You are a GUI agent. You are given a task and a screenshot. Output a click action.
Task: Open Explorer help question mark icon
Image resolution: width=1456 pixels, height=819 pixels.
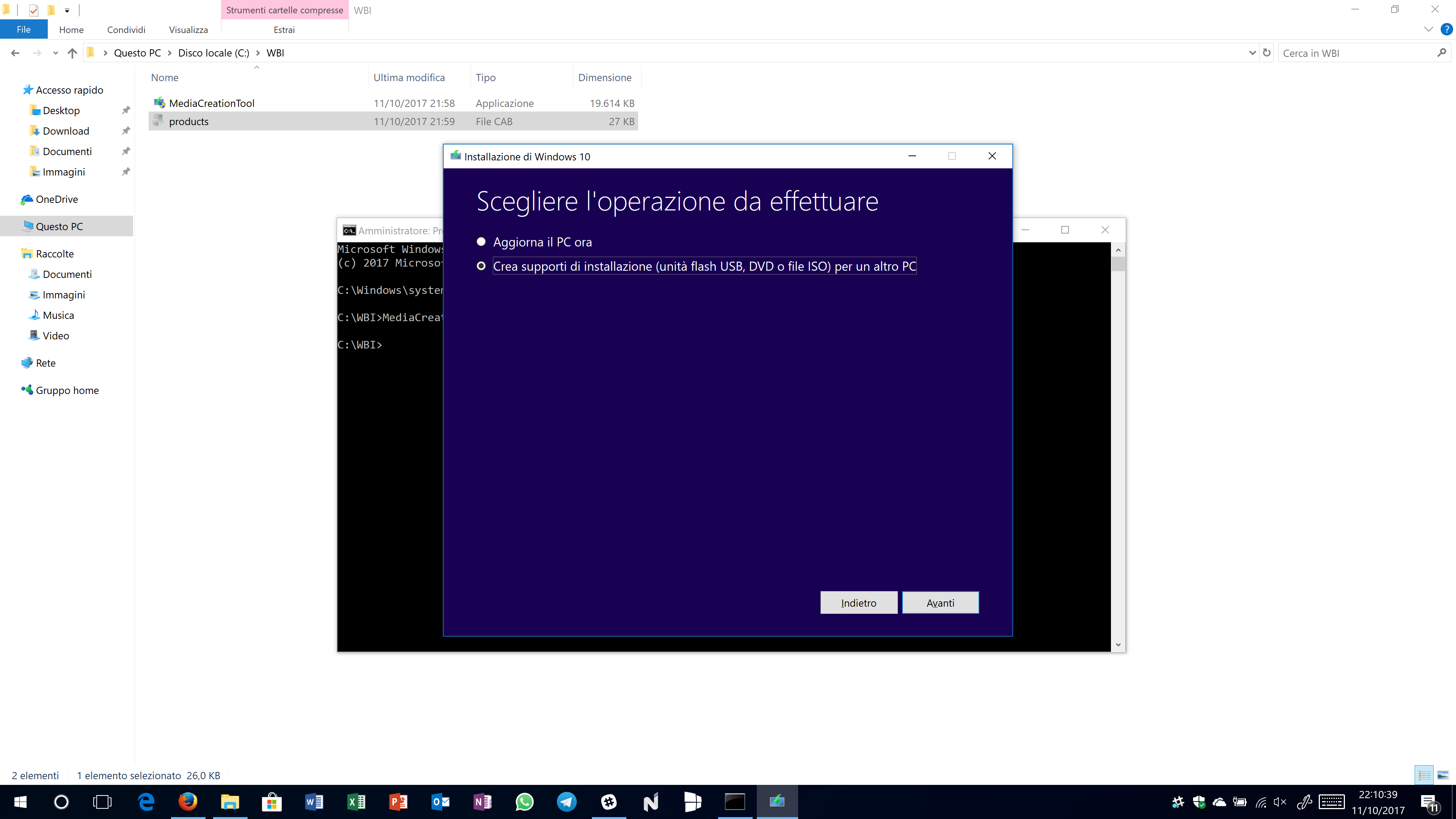(x=1447, y=30)
